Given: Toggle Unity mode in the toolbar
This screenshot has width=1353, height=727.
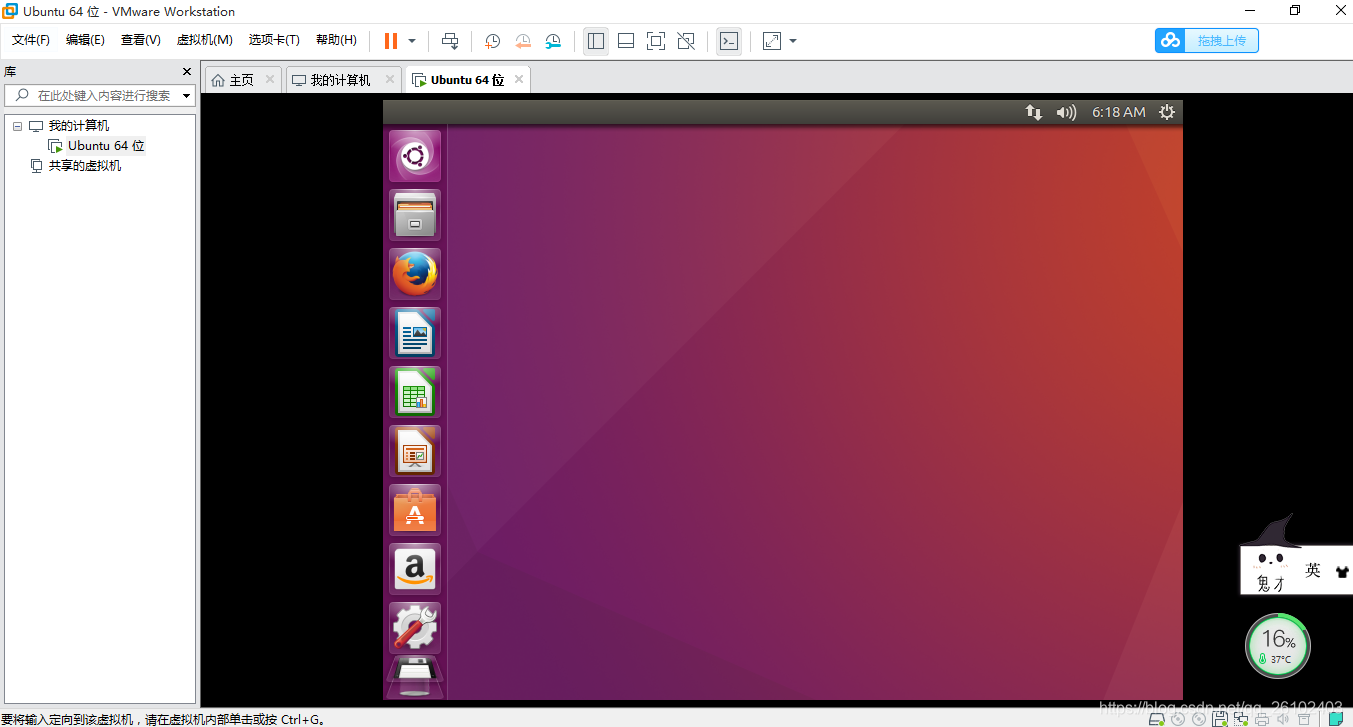Looking at the screenshot, I should [686, 41].
